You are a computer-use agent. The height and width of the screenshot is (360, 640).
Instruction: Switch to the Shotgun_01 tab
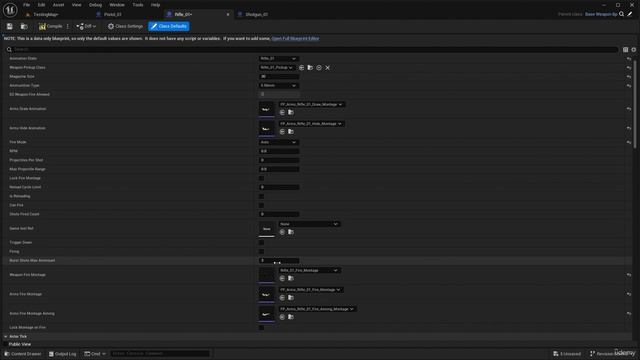256,14
